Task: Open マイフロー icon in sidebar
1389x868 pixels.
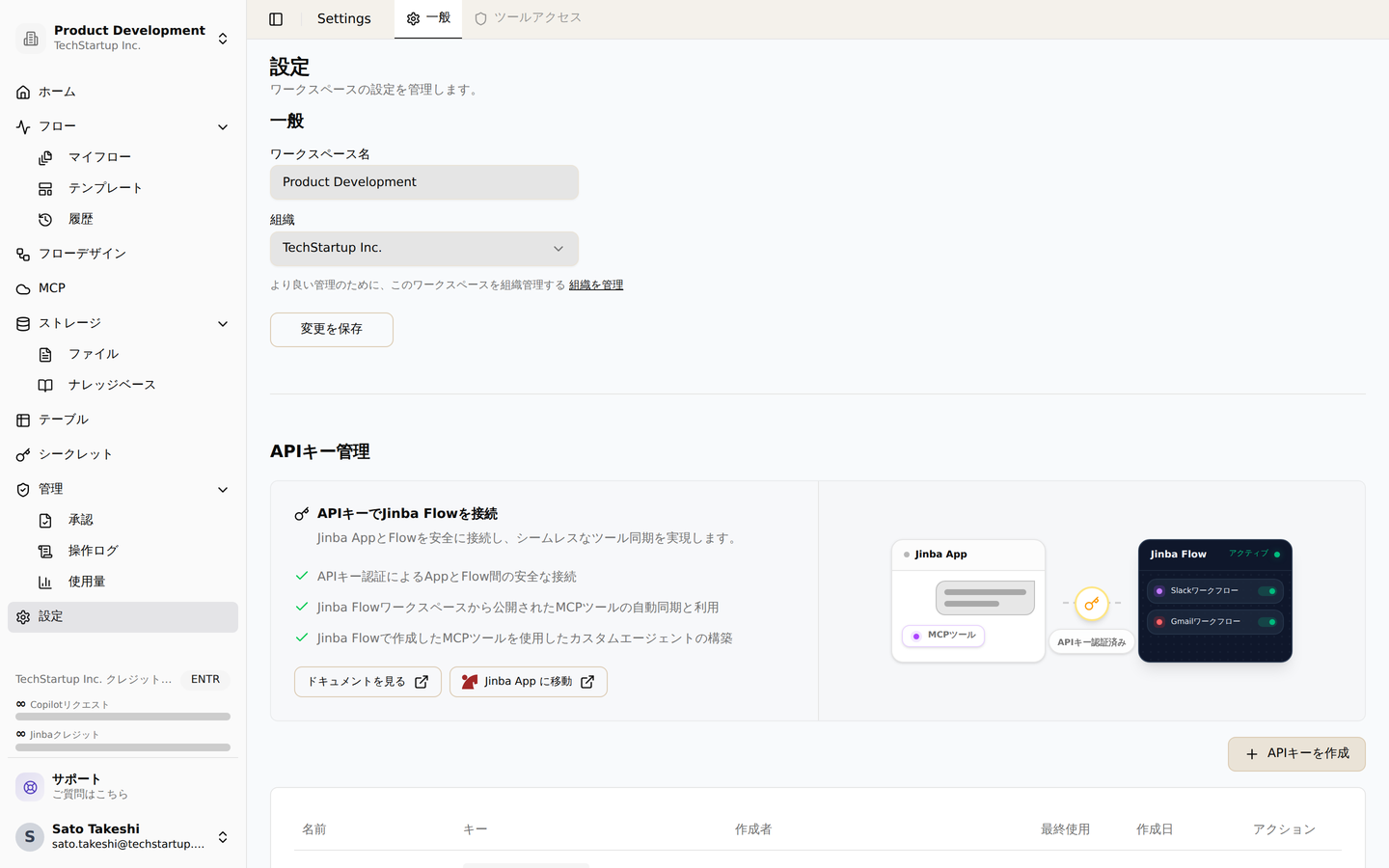Action: coord(45,158)
